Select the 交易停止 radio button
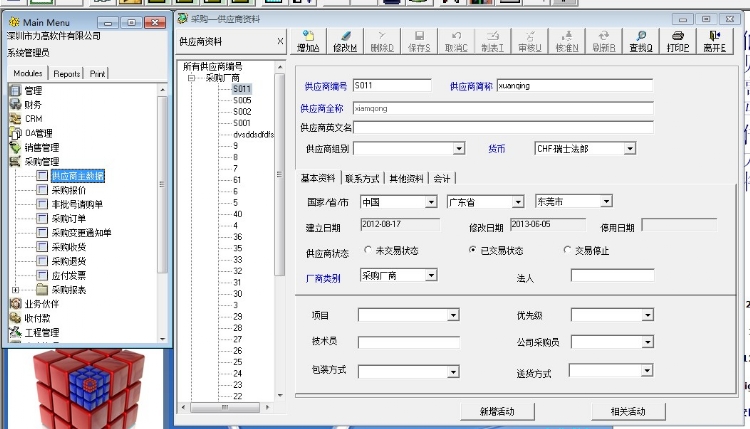The width and height of the screenshot is (750, 429). pos(567,250)
